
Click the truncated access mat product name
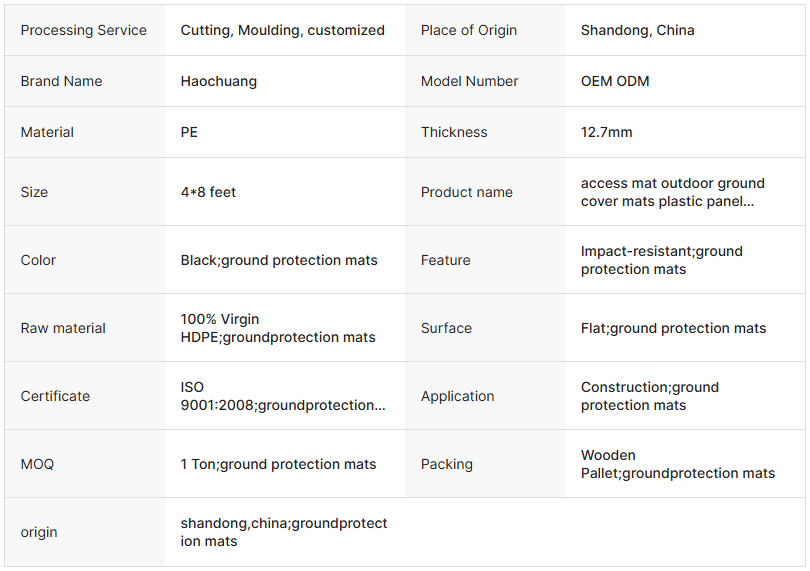[x=672, y=192]
